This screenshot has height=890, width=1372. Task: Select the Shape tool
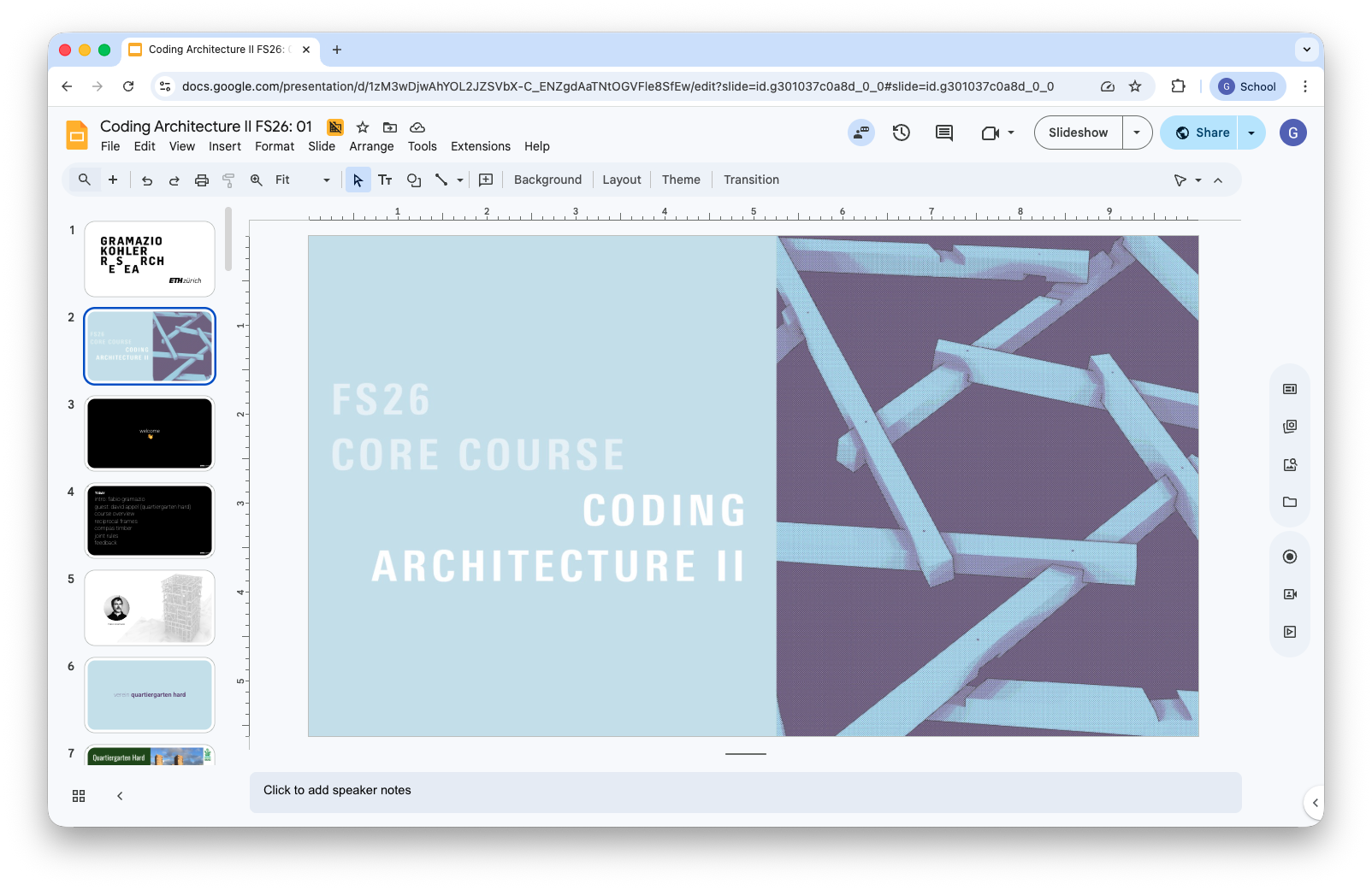[414, 180]
